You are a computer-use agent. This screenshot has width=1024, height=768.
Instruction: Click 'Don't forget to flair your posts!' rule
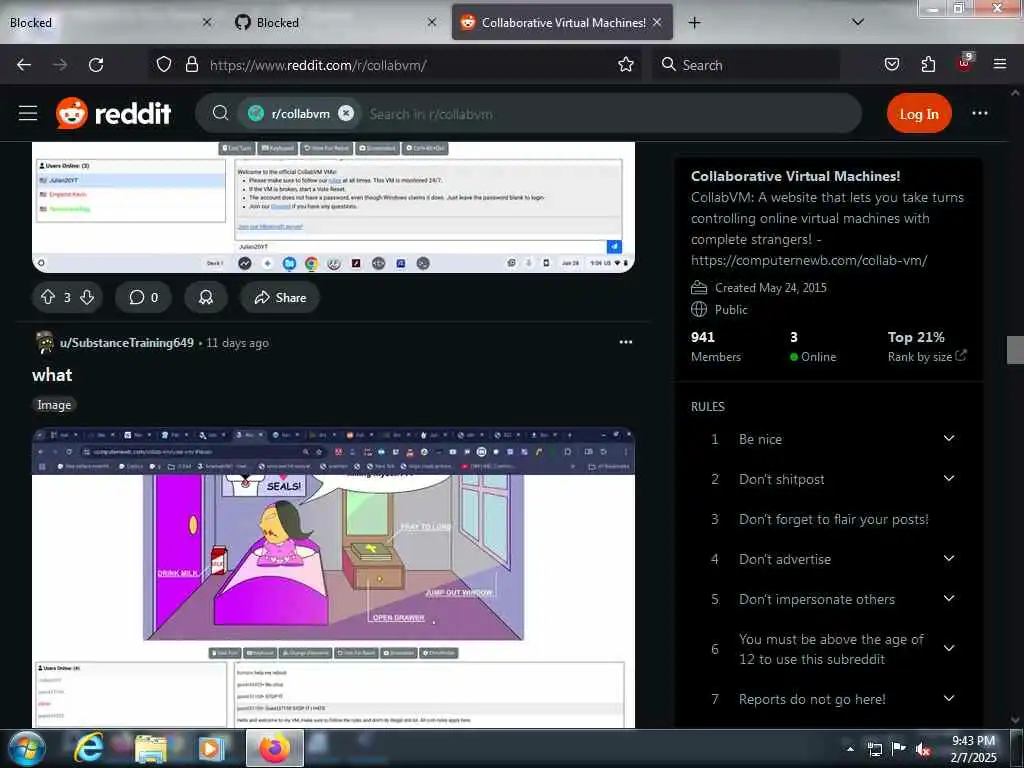click(833, 519)
